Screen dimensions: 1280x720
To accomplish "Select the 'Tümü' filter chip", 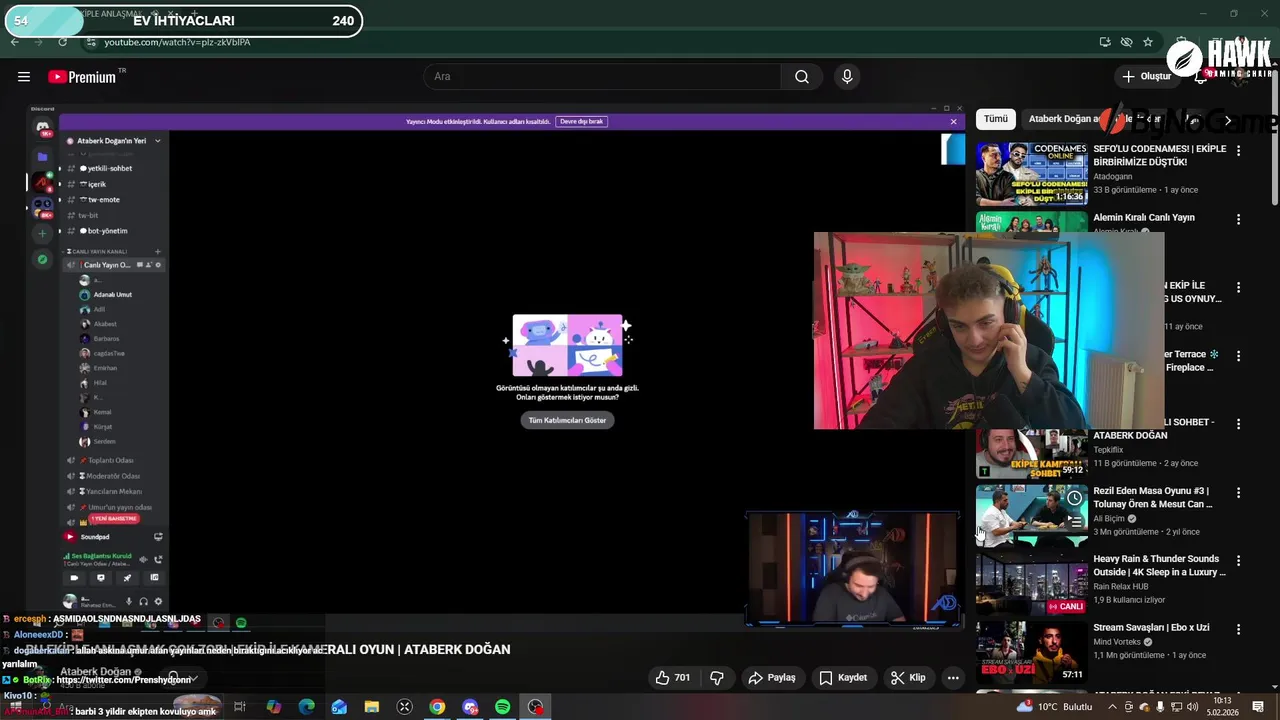I will (x=996, y=119).
